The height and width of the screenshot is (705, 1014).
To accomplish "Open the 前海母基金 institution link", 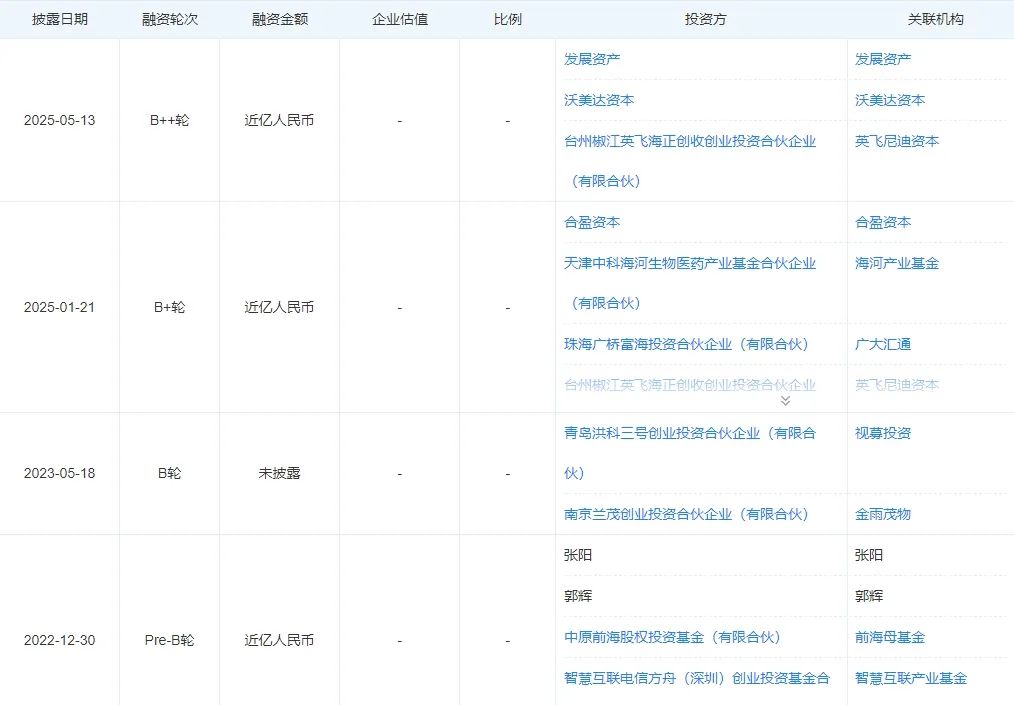I will 890,637.
